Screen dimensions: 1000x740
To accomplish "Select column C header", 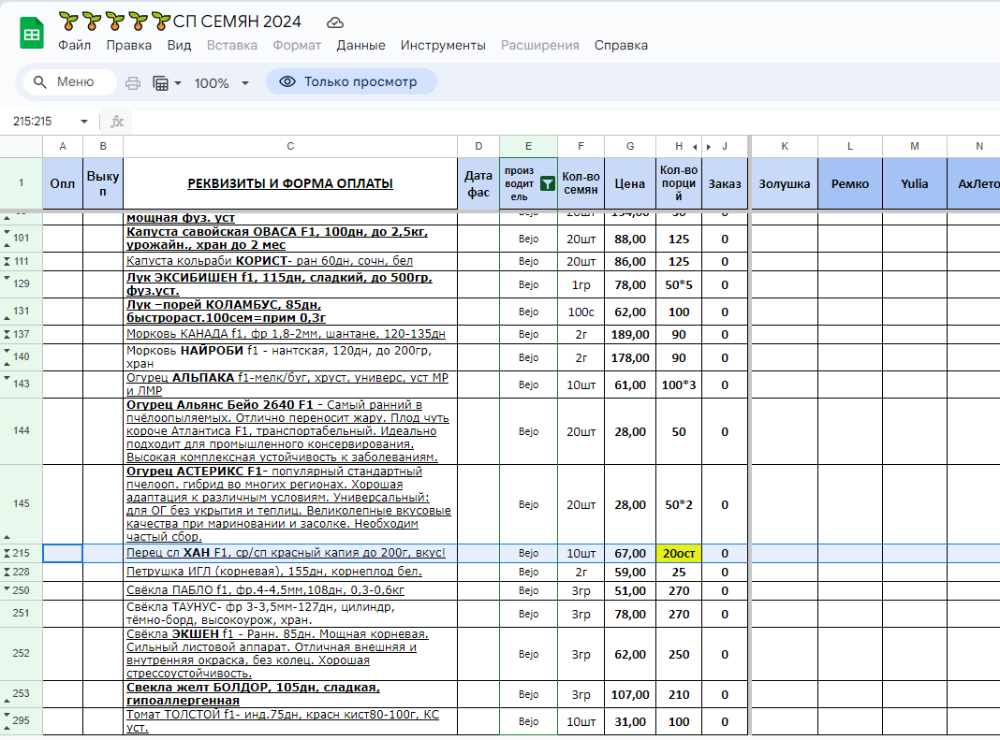I will coord(290,146).
